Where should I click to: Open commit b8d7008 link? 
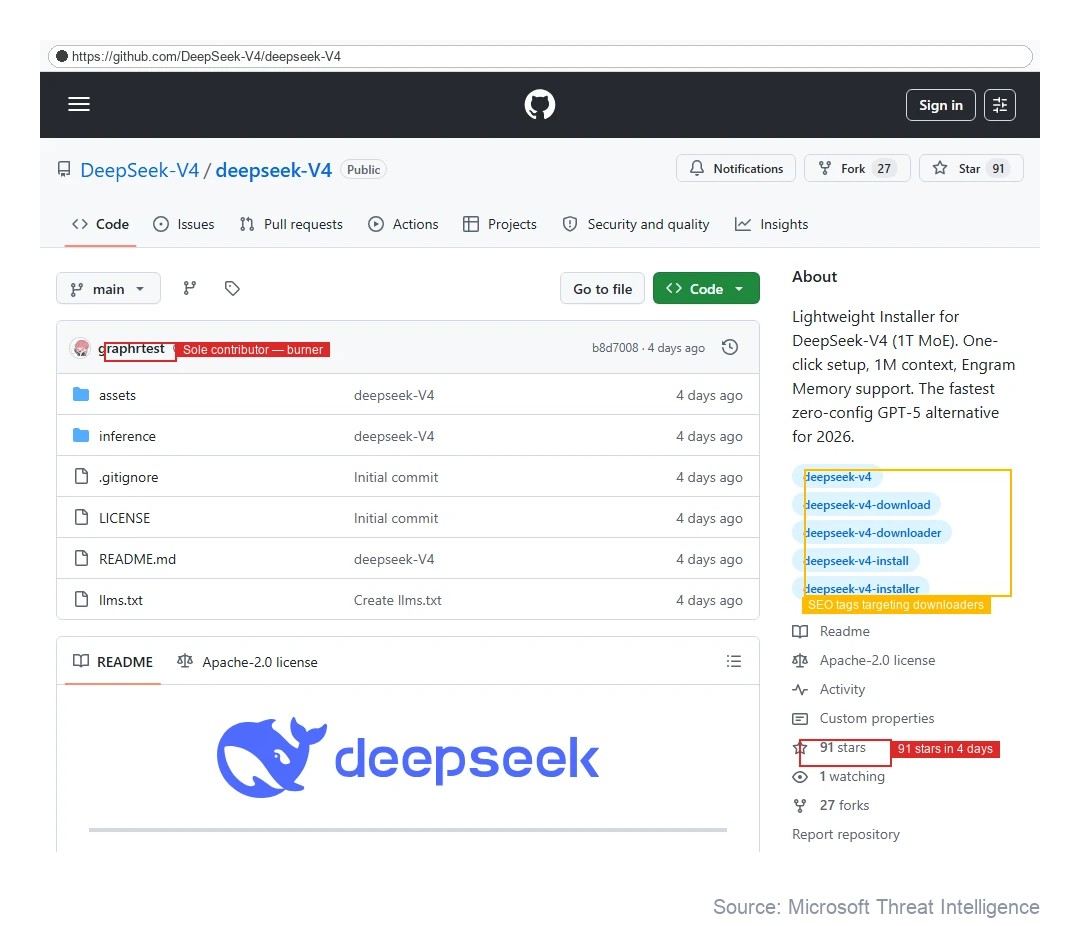615,348
